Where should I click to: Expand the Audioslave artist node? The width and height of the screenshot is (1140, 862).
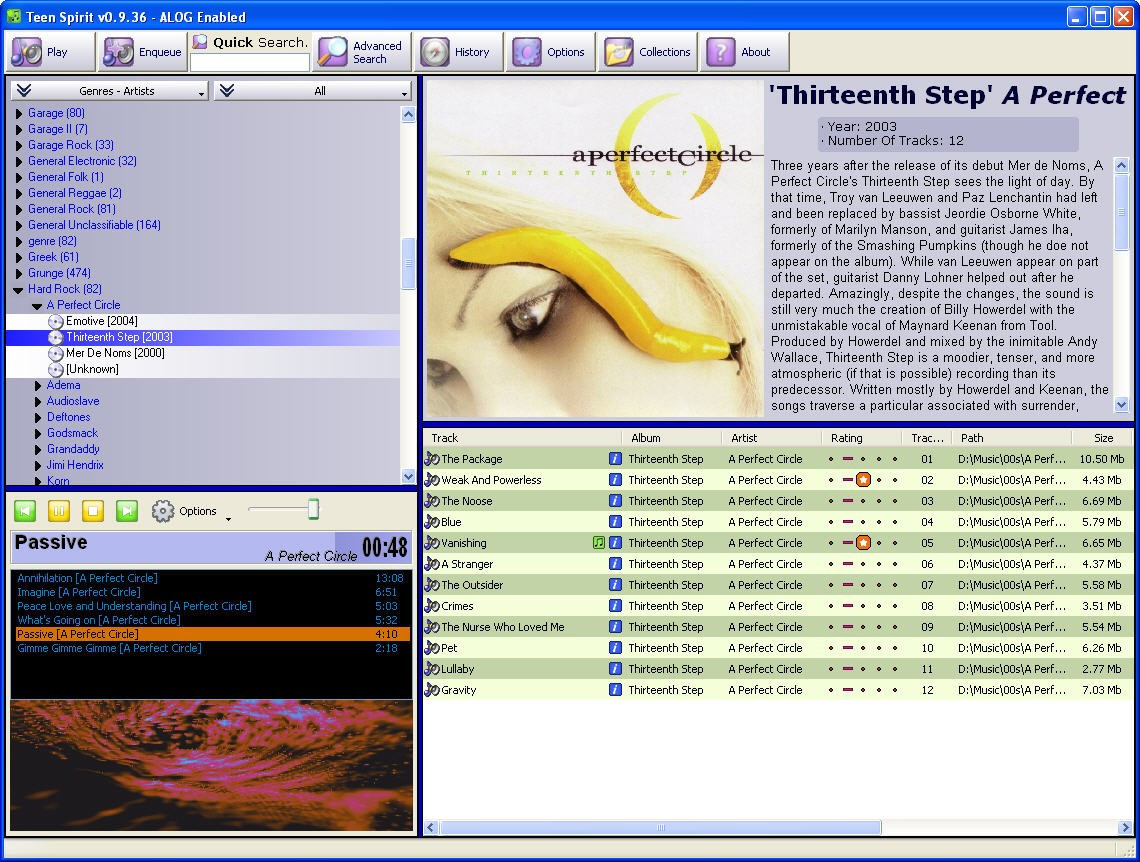pos(38,401)
